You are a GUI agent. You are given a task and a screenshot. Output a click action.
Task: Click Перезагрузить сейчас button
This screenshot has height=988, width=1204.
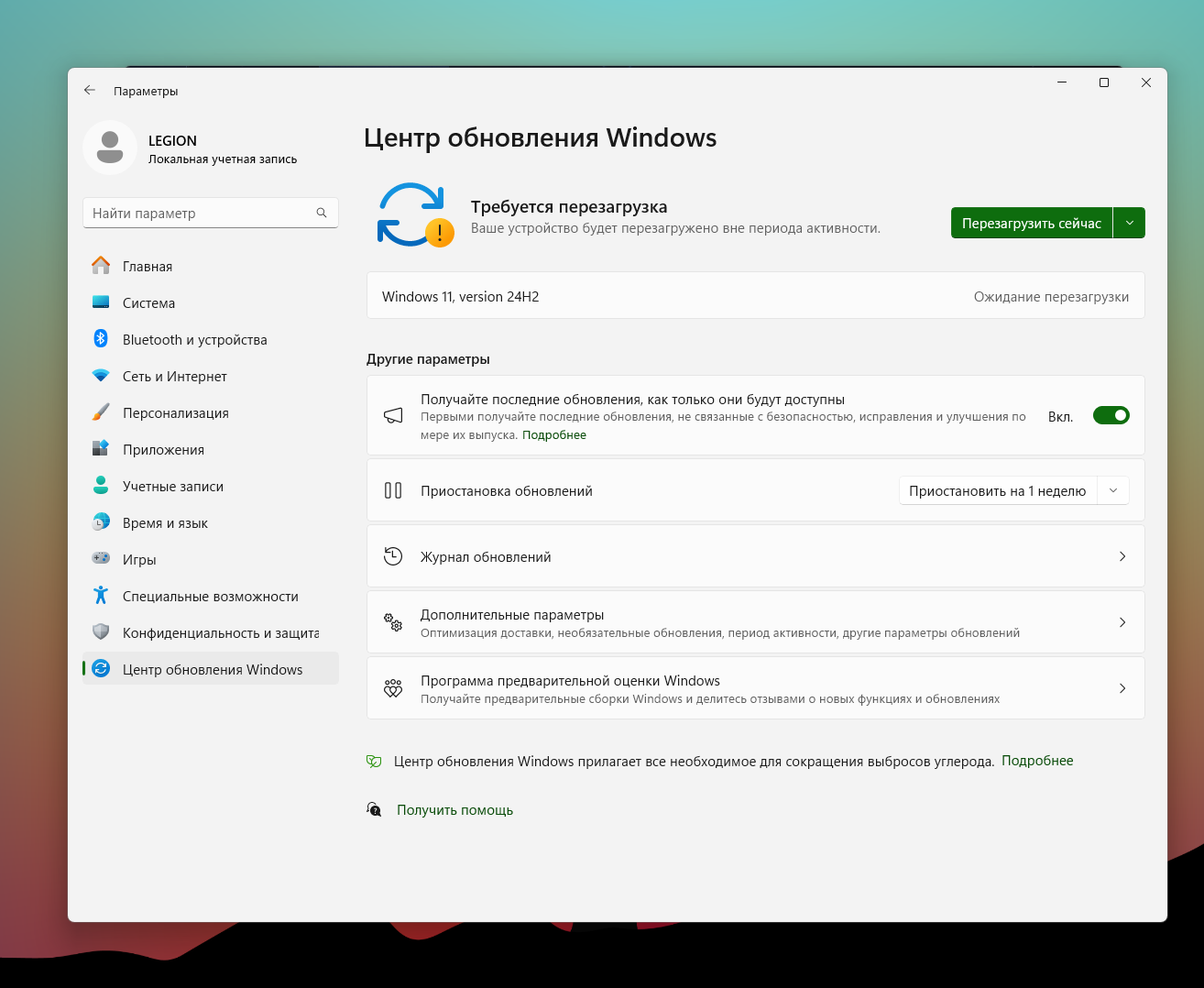click(x=1032, y=223)
